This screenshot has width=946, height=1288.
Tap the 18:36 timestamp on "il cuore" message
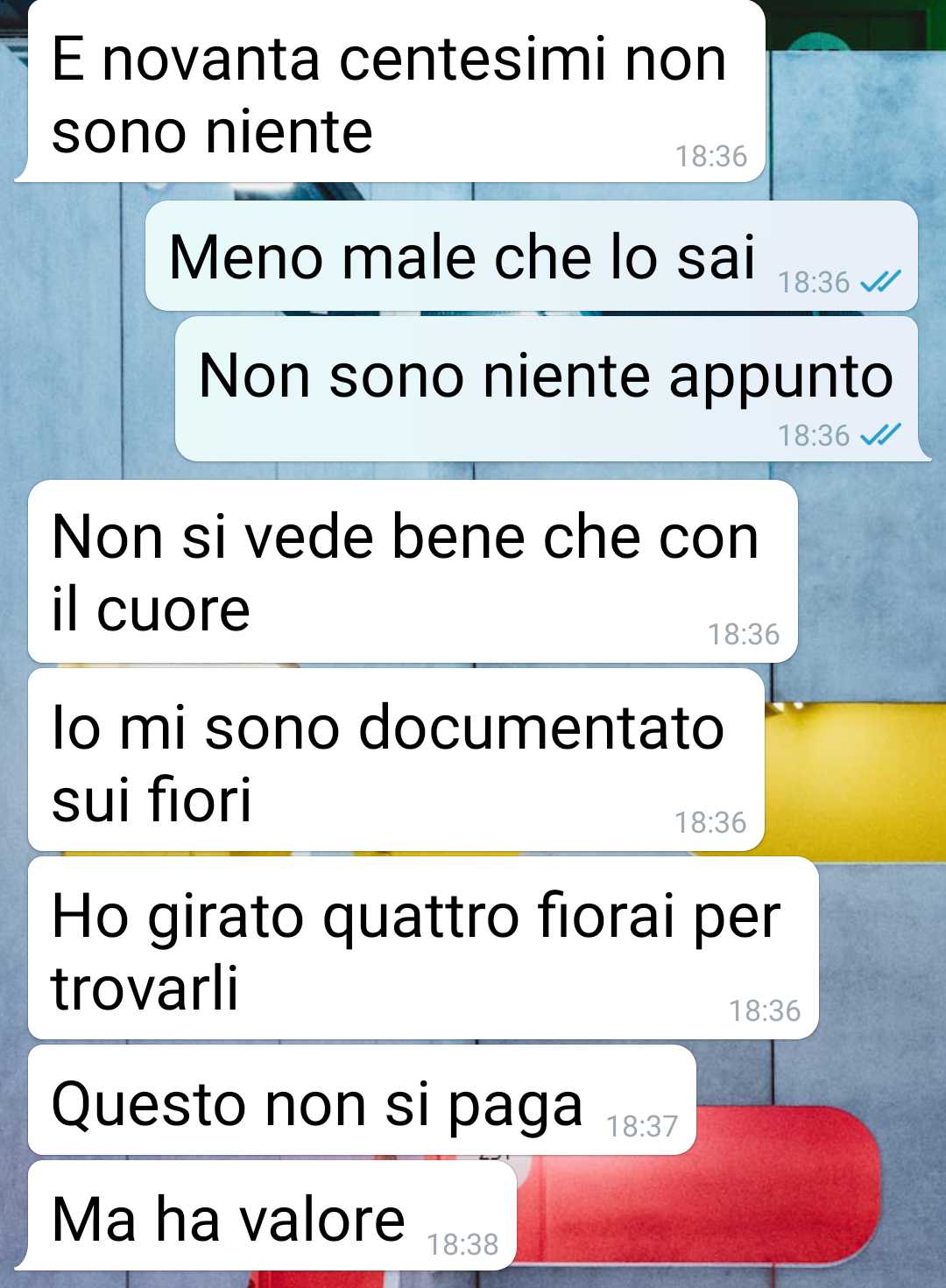[x=744, y=634]
